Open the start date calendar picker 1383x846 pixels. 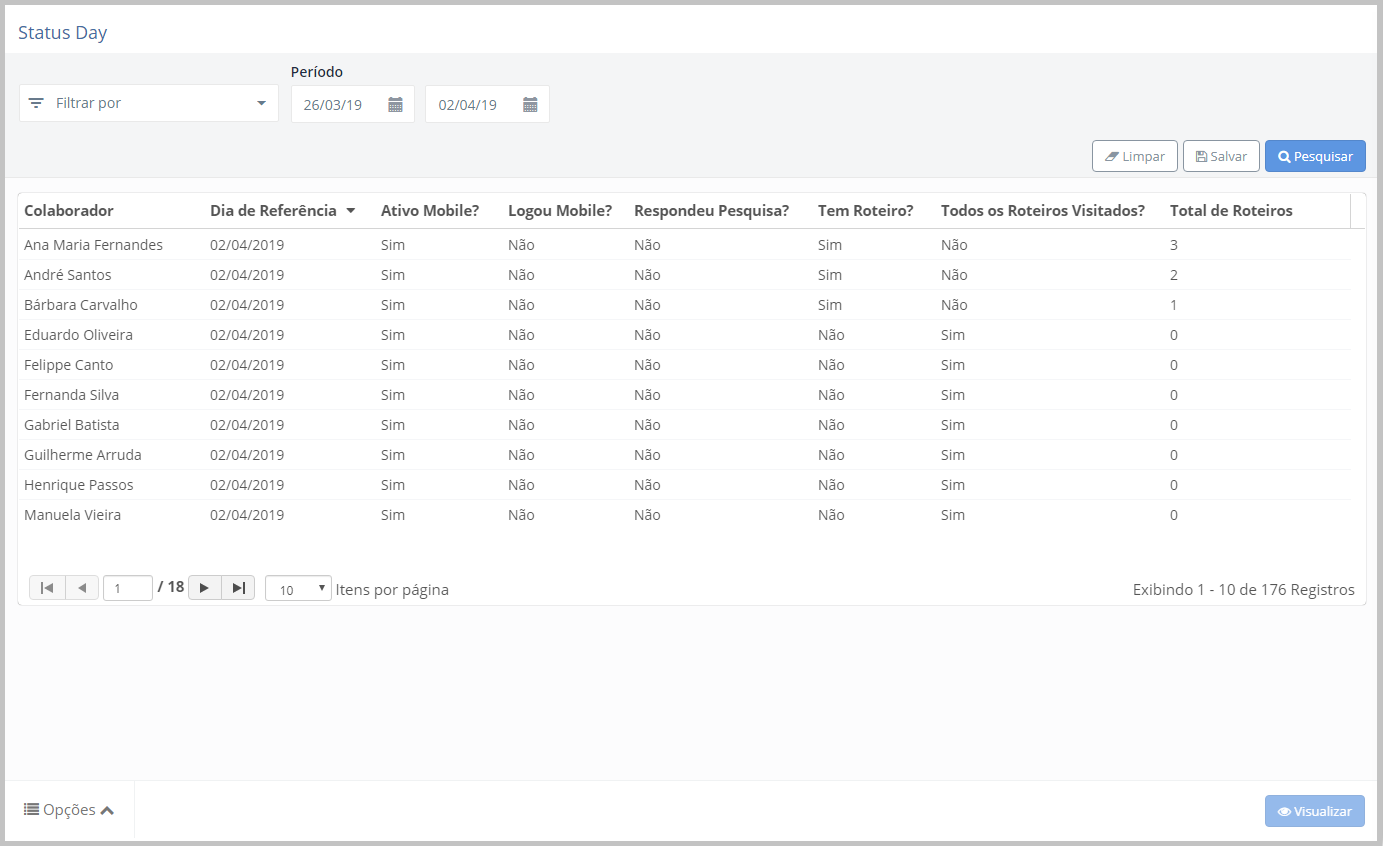pyautogui.click(x=395, y=104)
